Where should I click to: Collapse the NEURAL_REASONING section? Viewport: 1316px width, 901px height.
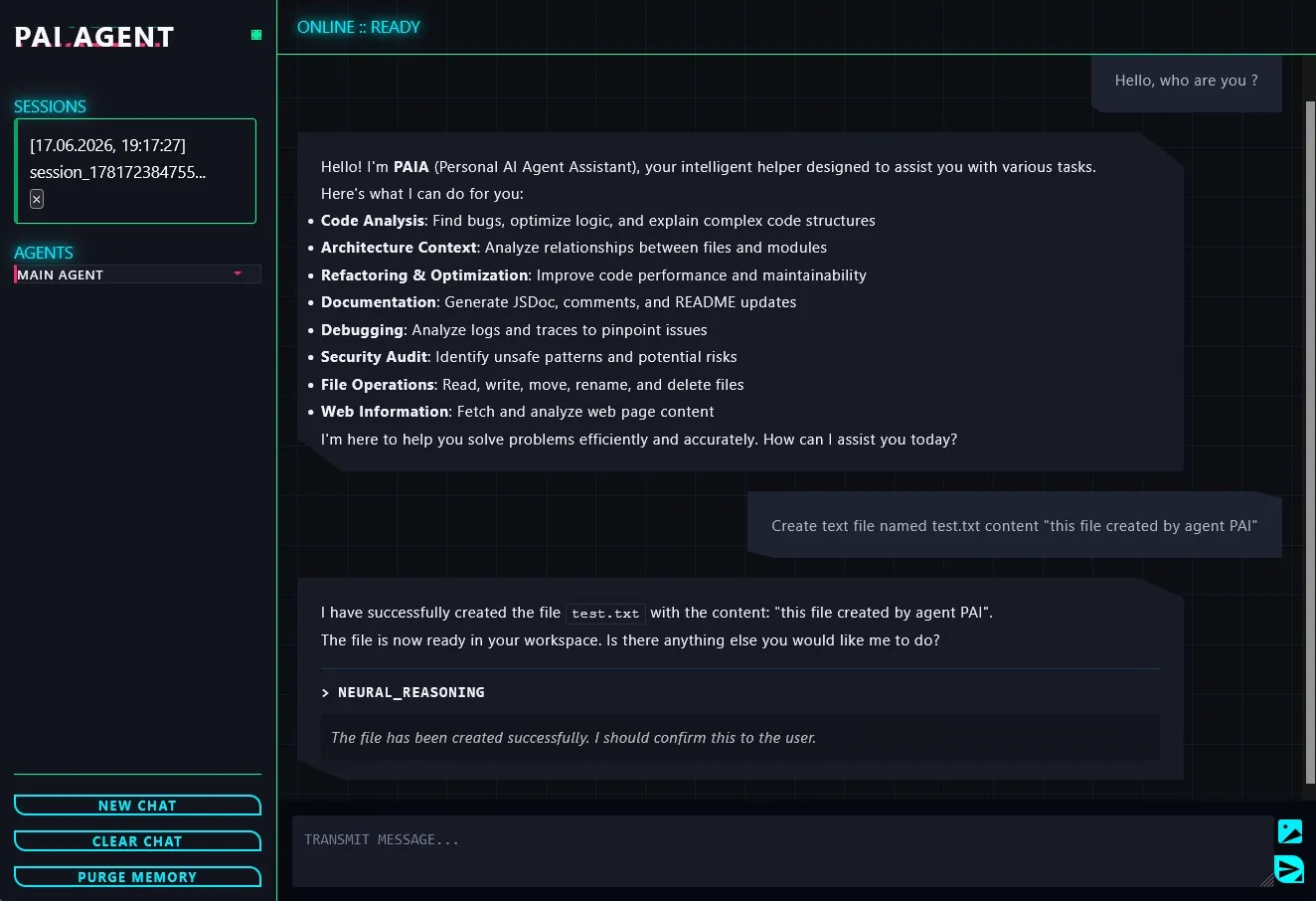[x=404, y=692]
